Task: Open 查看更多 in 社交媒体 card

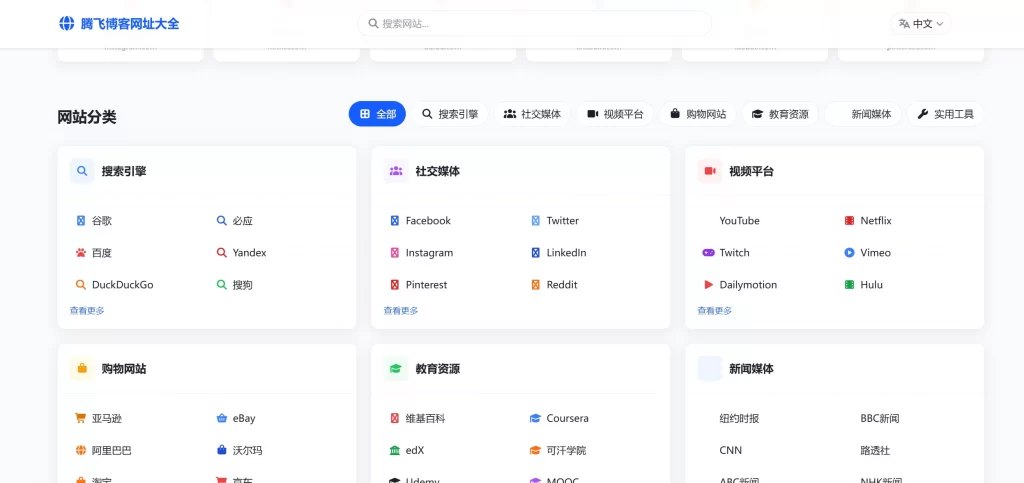Action: [401, 311]
